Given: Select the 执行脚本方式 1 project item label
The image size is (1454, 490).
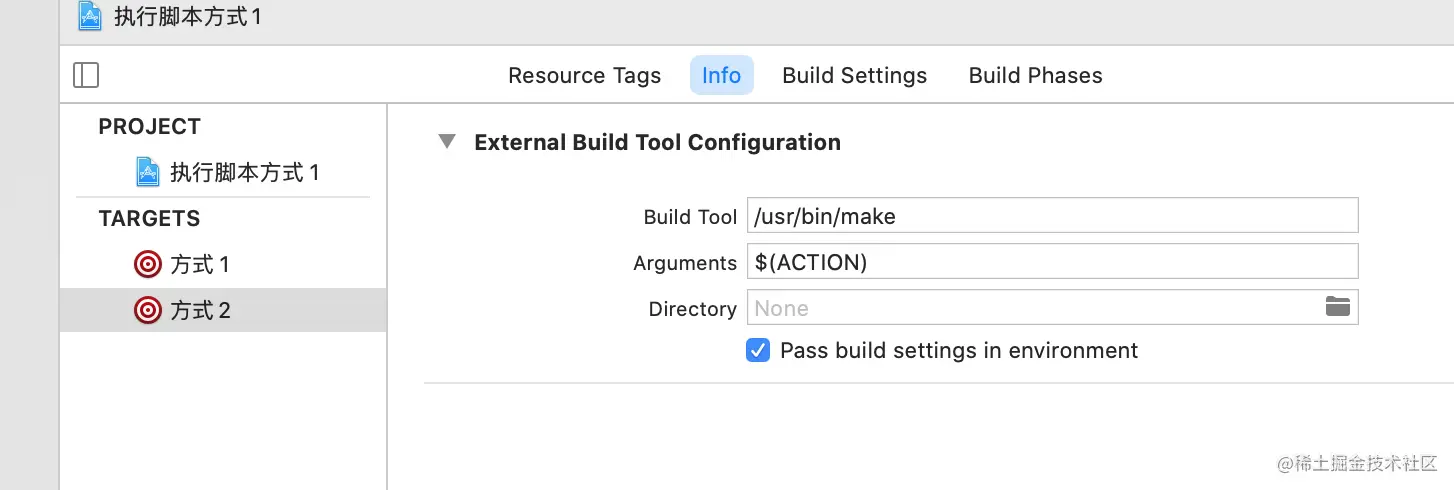Looking at the screenshot, I should coord(244,172).
